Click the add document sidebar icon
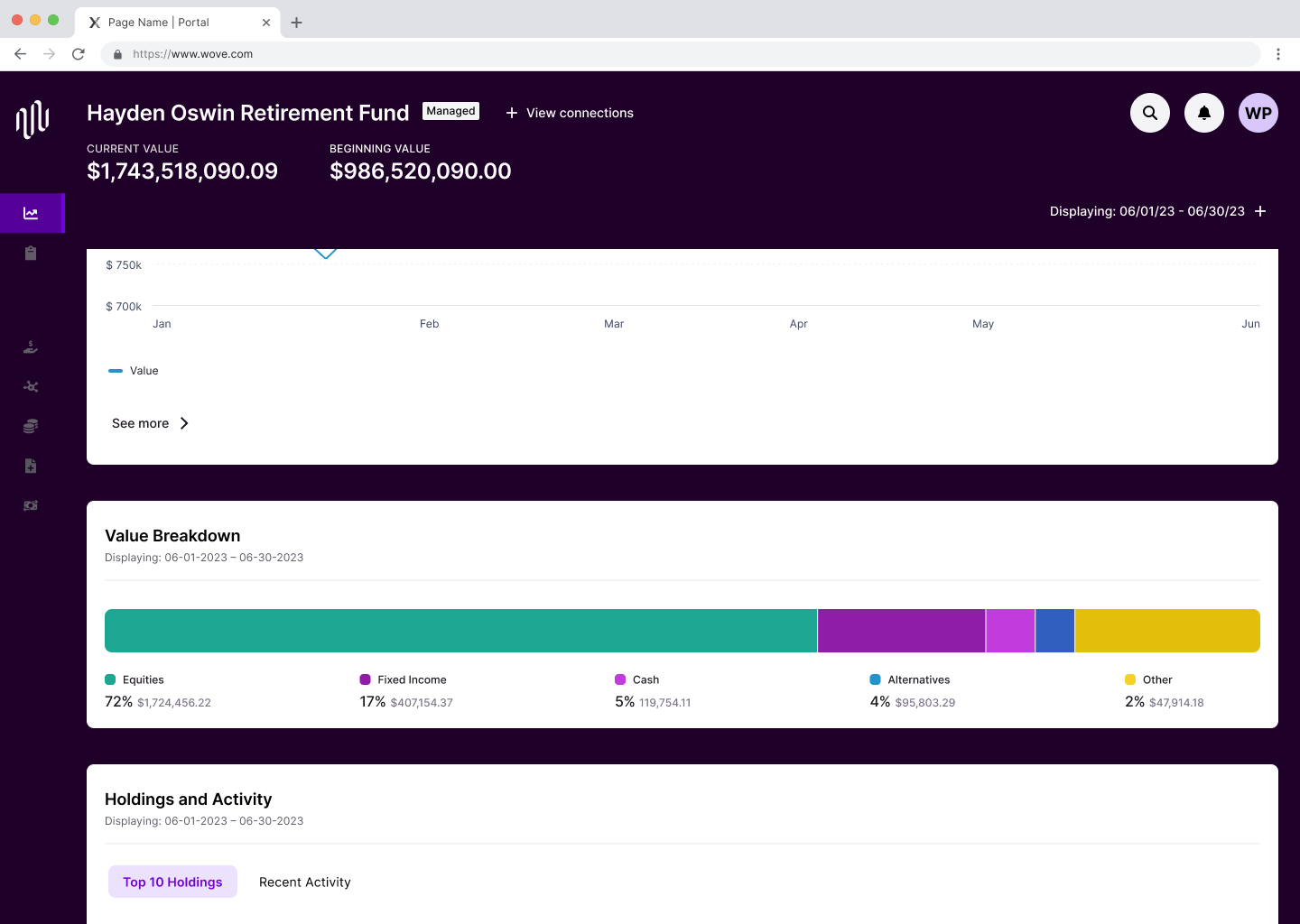This screenshot has width=1300, height=924. (31, 466)
